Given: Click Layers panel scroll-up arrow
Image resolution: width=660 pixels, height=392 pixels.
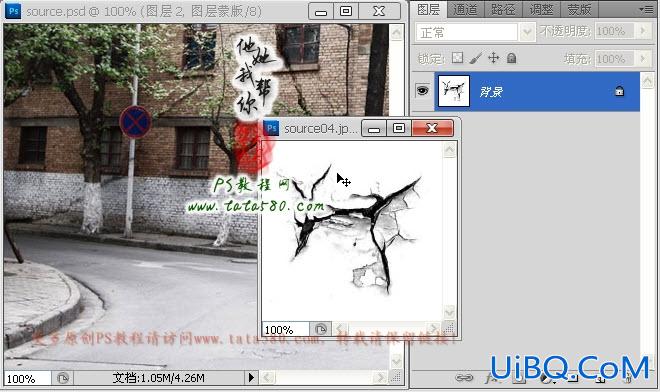Looking at the screenshot, I should point(647,81).
